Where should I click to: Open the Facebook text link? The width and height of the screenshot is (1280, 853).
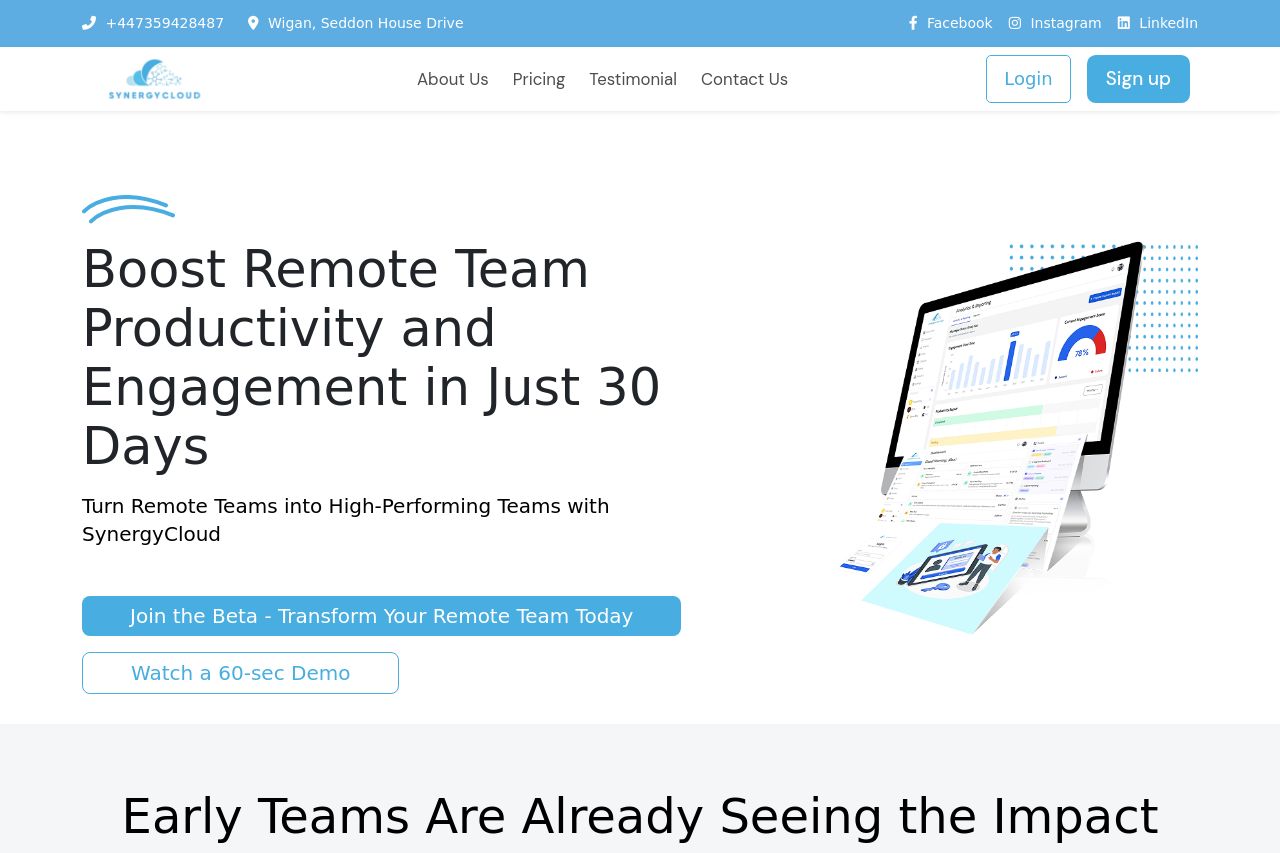tap(960, 23)
